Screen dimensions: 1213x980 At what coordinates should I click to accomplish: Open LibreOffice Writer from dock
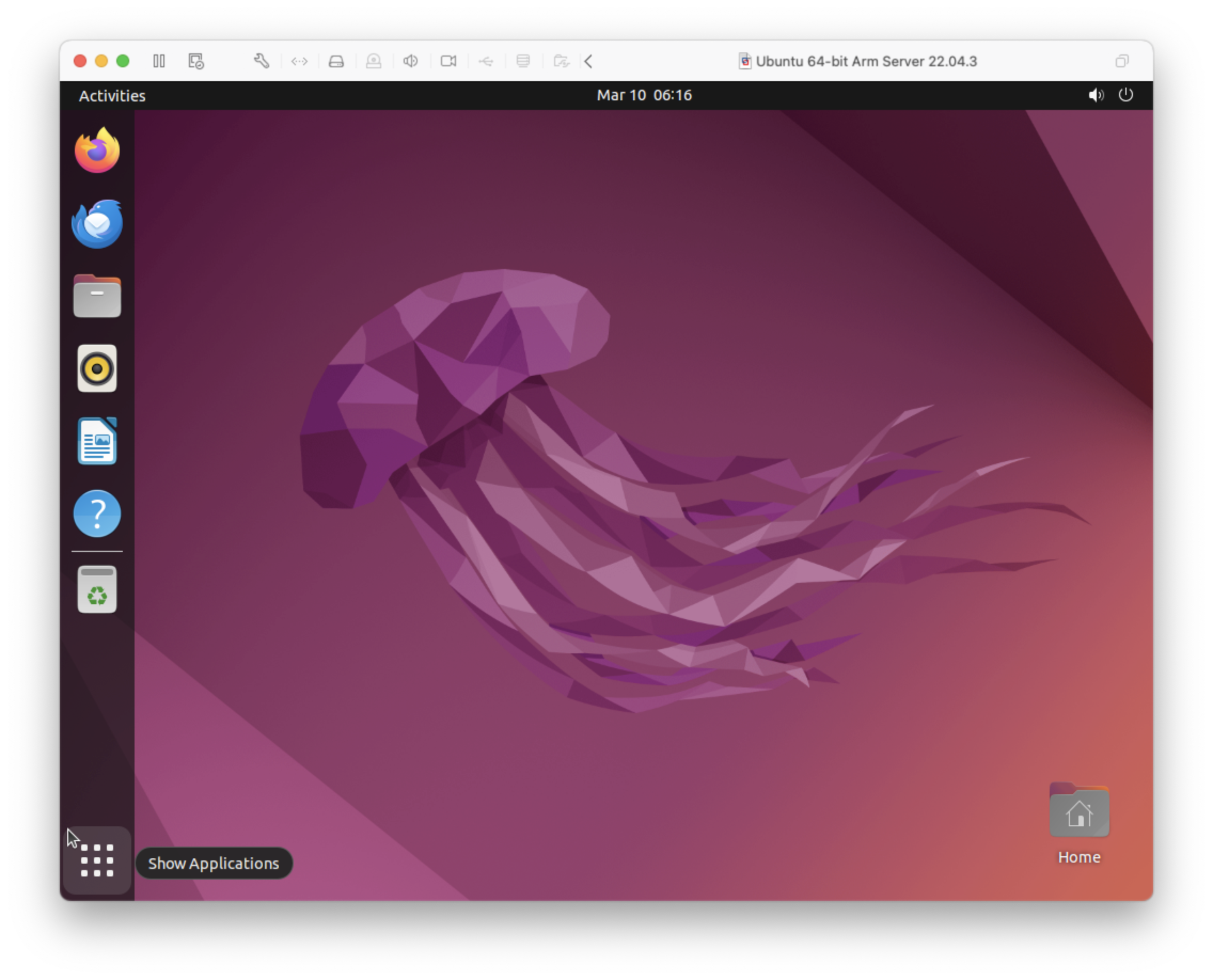(x=97, y=441)
